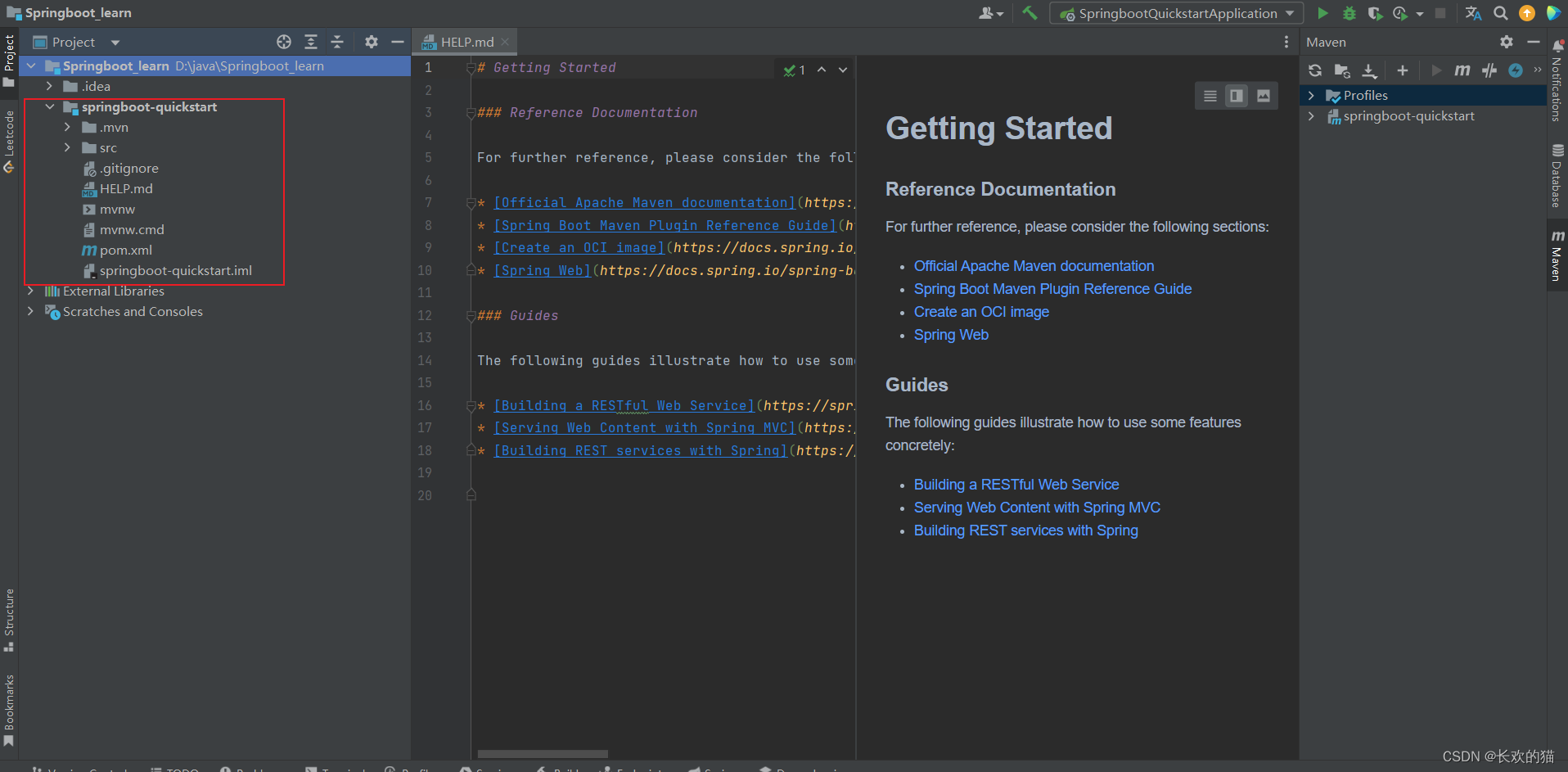Reload all Maven projects
Viewport: 1568px width, 772px height.
pyautogui.click(x=1315, y=70)
